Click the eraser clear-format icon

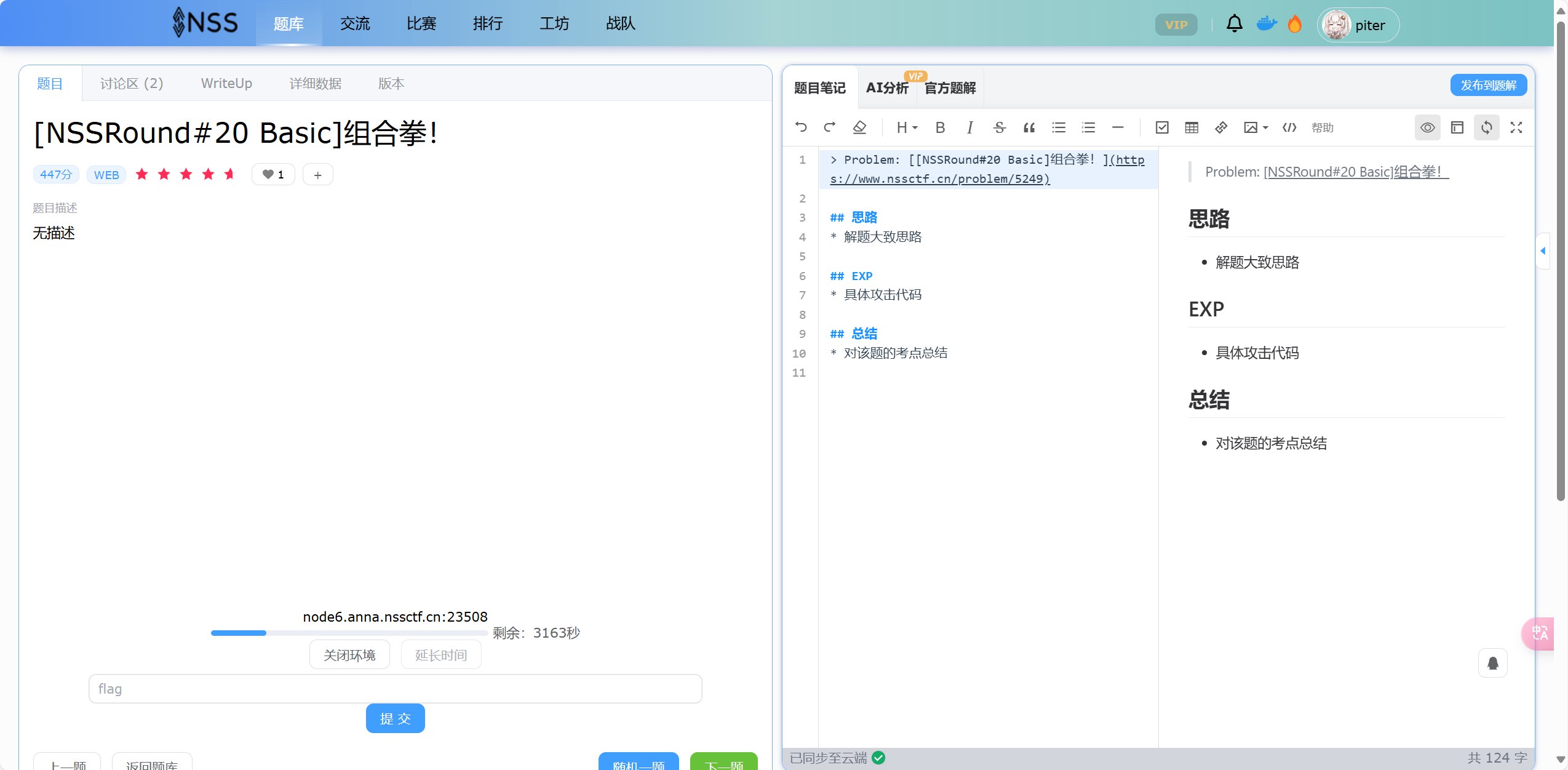coord(859,127)
